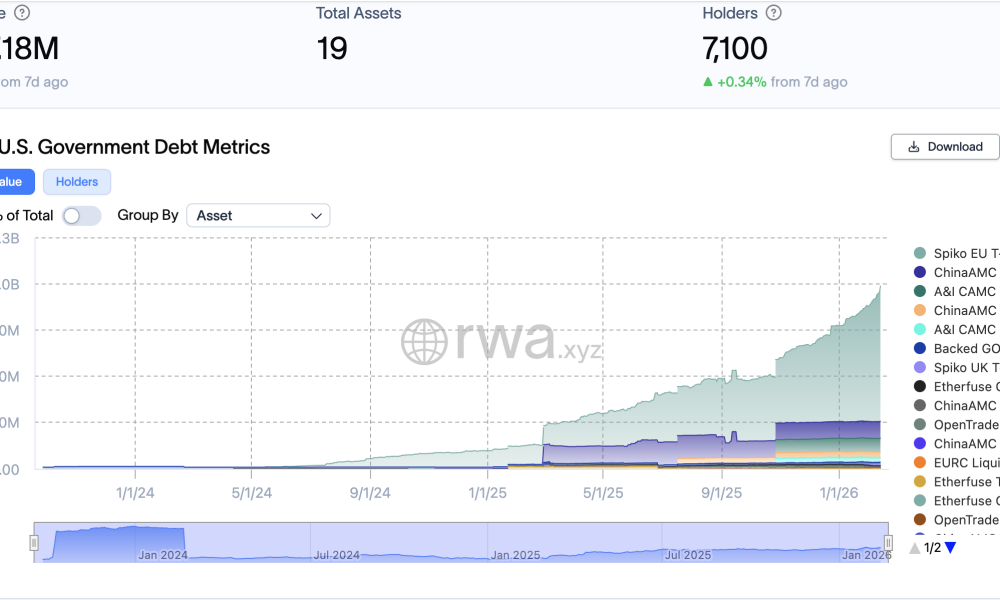The image size is (1000, 600).
Task: Click the help icon at top-left metric
Action: point(22,13)
